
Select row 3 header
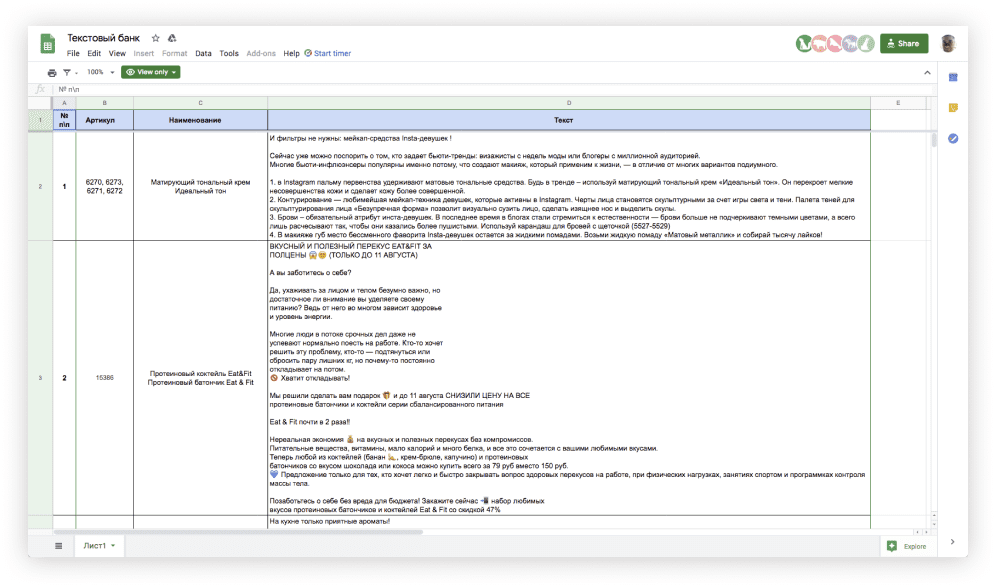(40, 378)
